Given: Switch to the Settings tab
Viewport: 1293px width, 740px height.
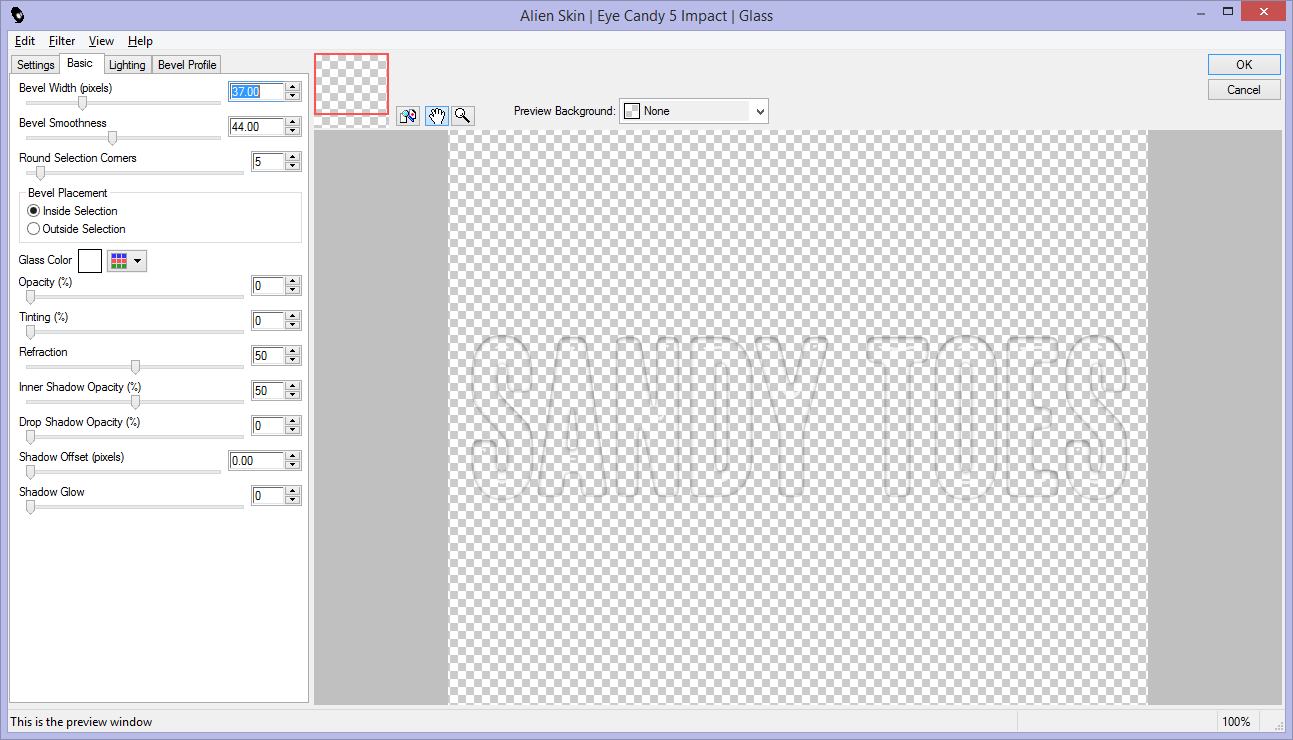Looking at the screenshot, I should (36, 65).
